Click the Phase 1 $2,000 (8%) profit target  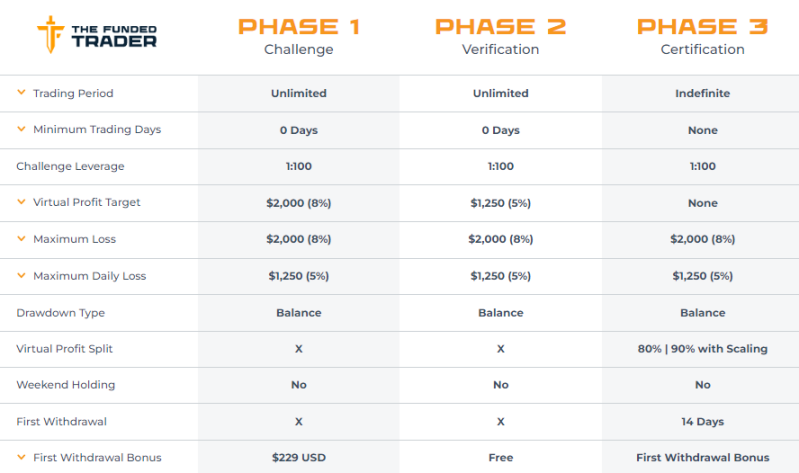pos(298,203)
